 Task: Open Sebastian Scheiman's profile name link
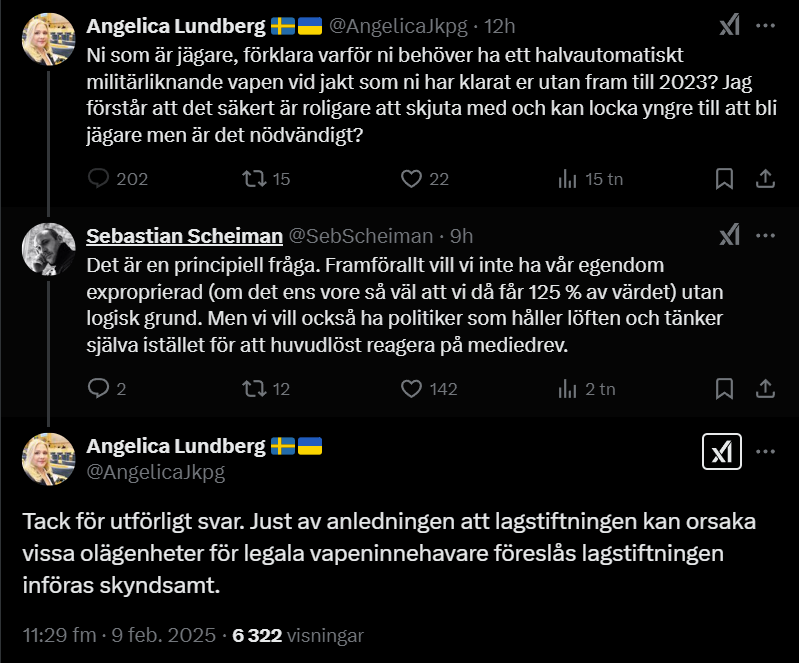coord(184,236)
